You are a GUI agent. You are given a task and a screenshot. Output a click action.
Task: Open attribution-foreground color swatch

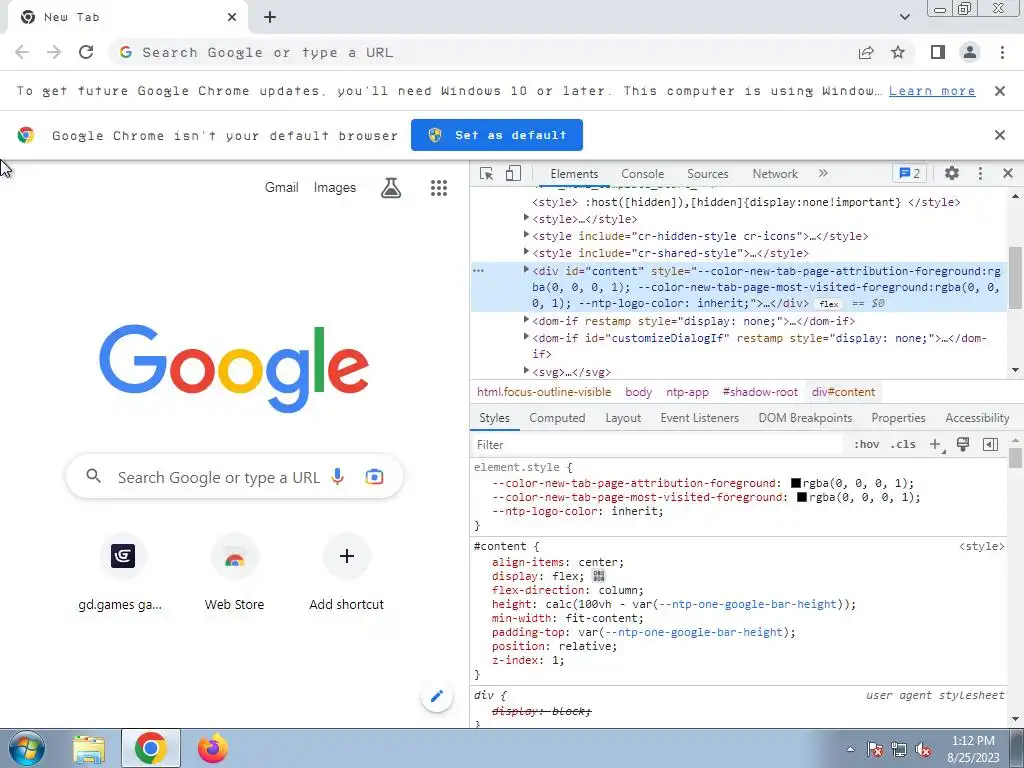coord(796,483)
